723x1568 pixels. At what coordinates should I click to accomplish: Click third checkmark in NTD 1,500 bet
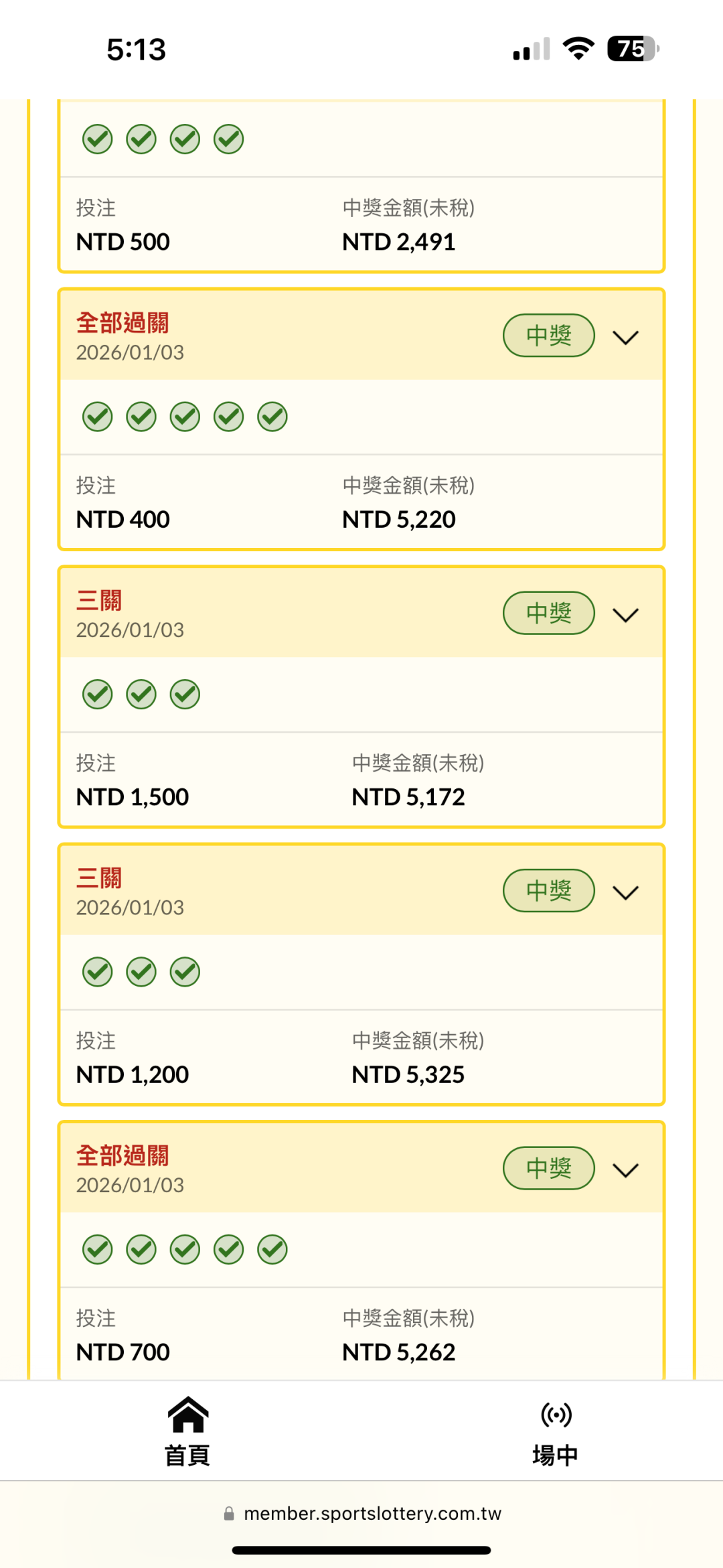185,695
